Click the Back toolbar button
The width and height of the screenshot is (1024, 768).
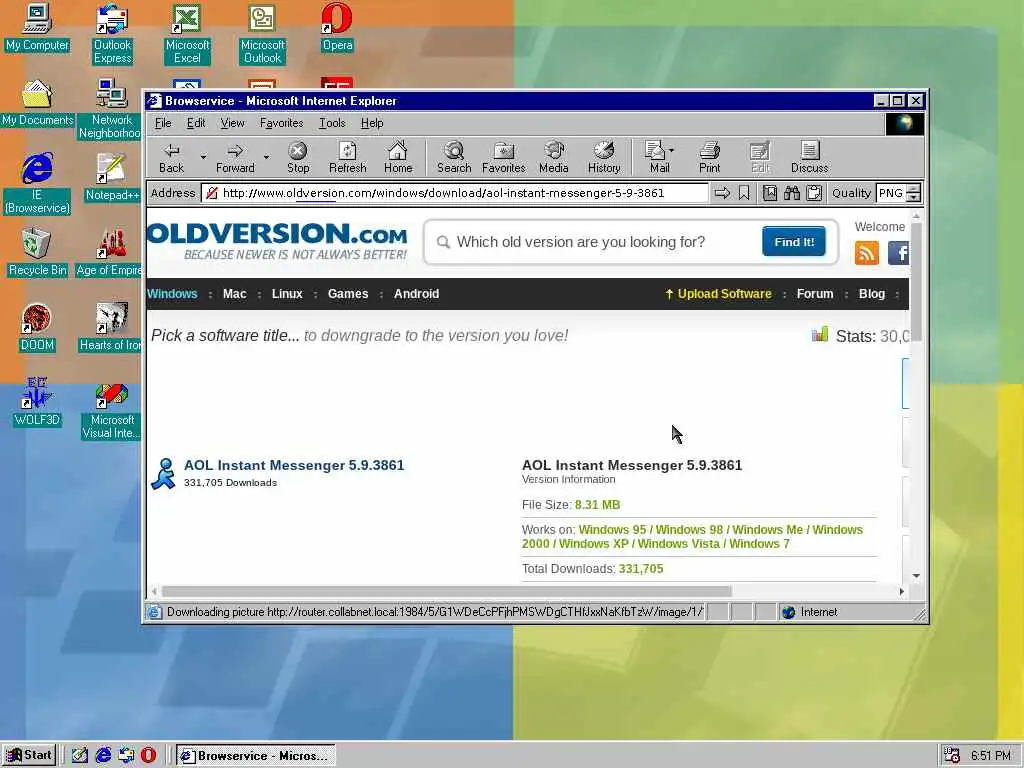[x=172, y=157]
